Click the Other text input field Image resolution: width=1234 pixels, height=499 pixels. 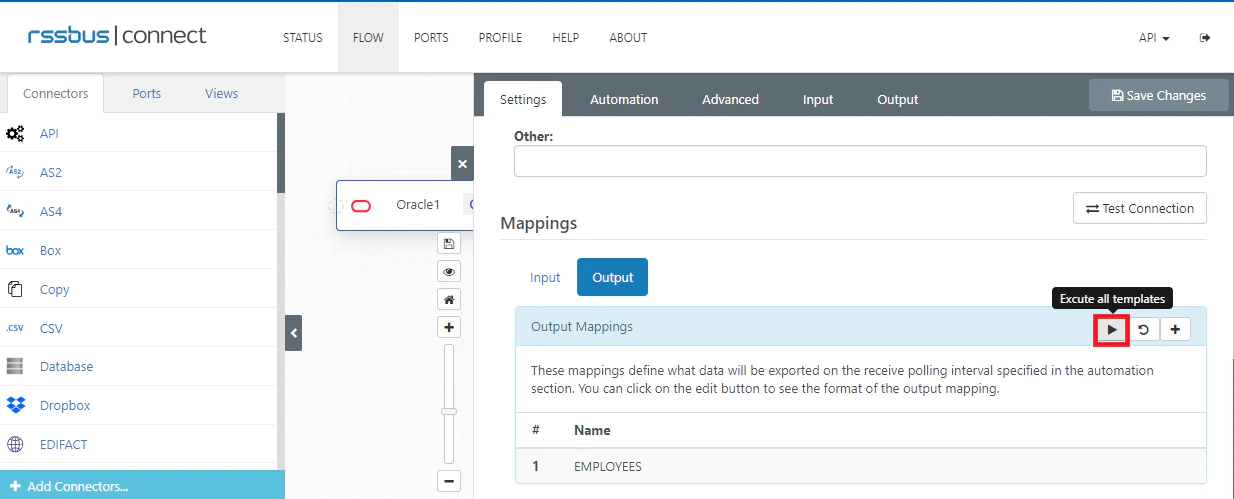coord(860,161)
